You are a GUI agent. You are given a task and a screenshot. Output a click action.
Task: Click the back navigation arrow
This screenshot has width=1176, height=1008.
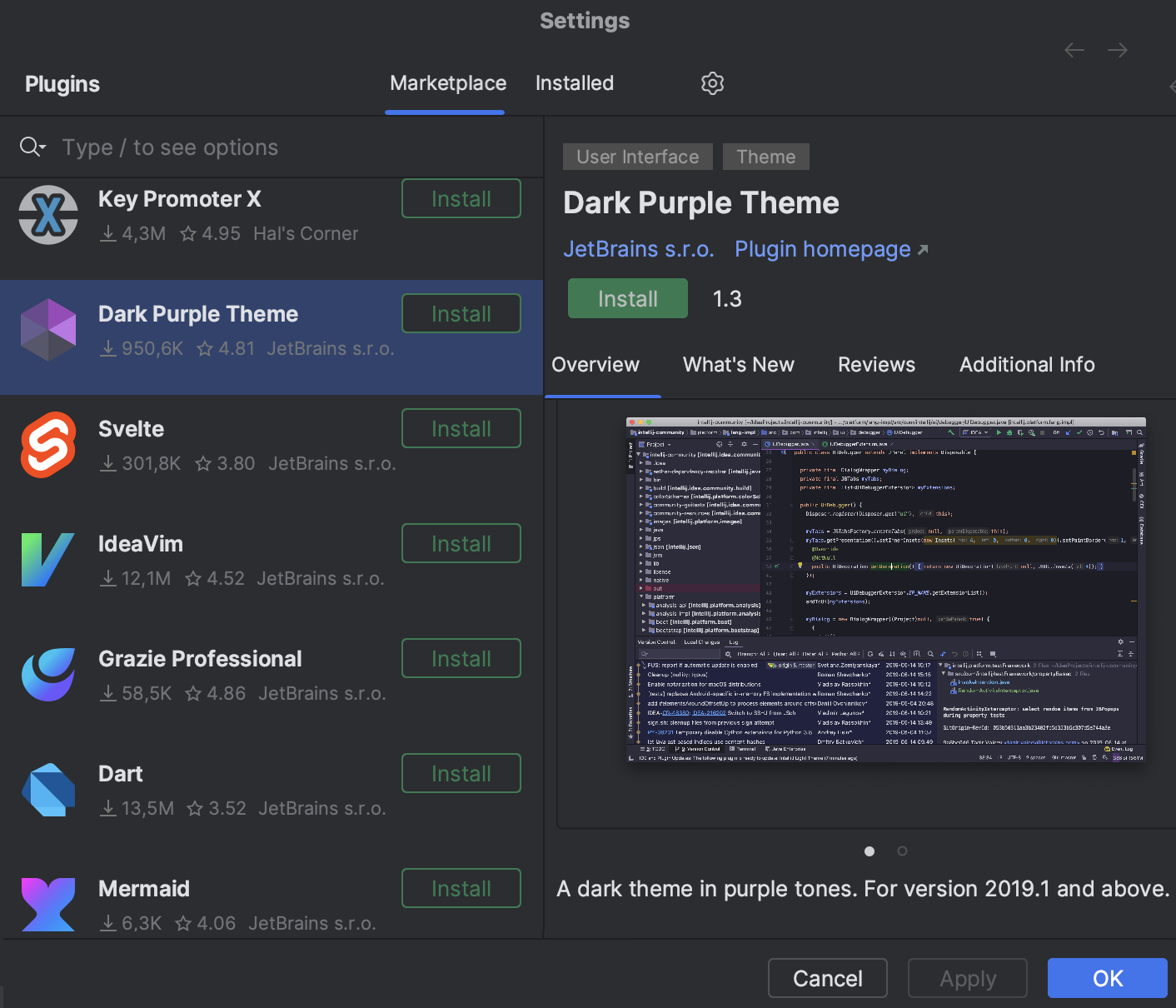pos(1074,50)
